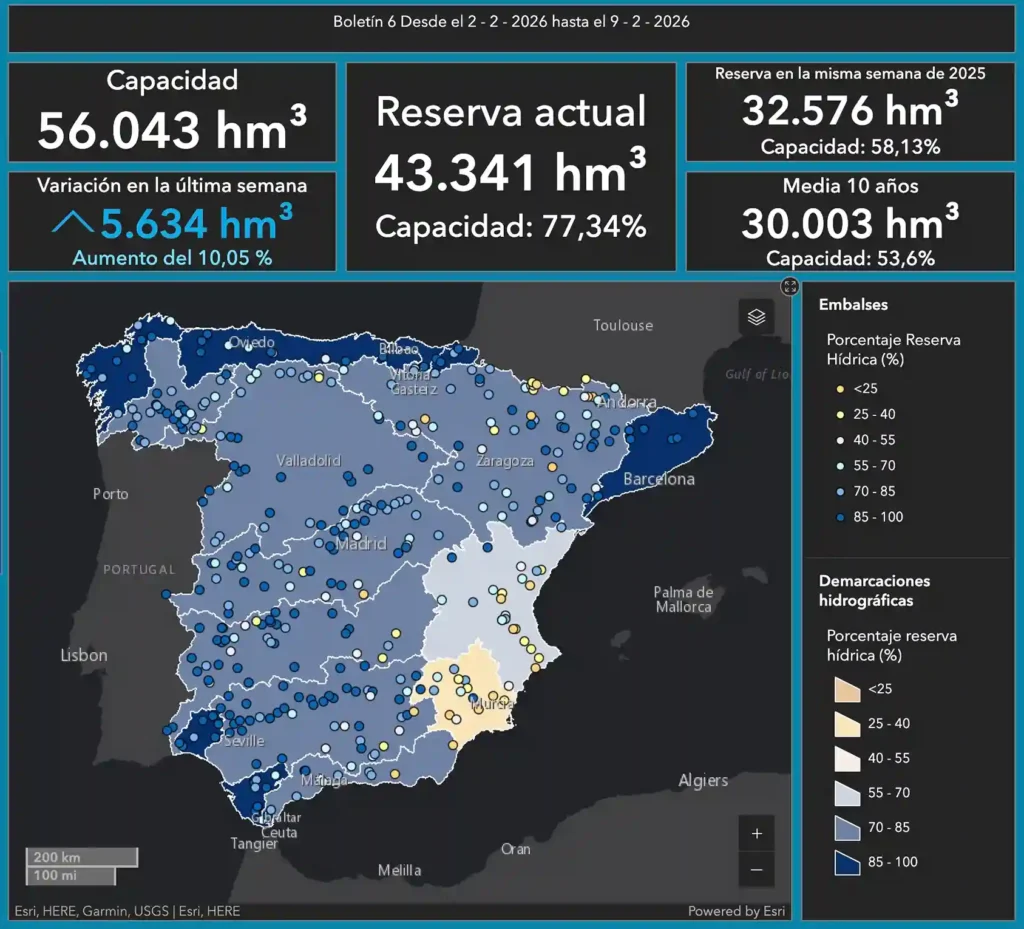Click the Madrid label on the map
This screenshot has height=929, width=1024.
tap(363, 545)
